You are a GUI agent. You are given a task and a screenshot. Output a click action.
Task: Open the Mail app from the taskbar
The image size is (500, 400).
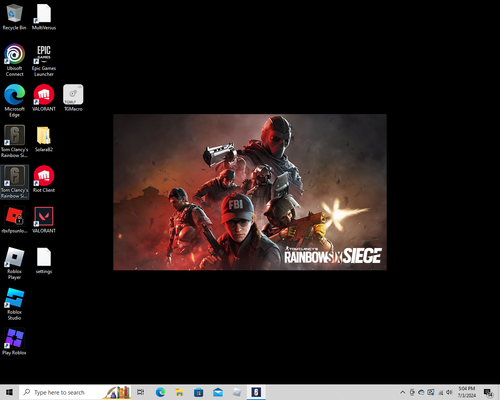point(218,392)
